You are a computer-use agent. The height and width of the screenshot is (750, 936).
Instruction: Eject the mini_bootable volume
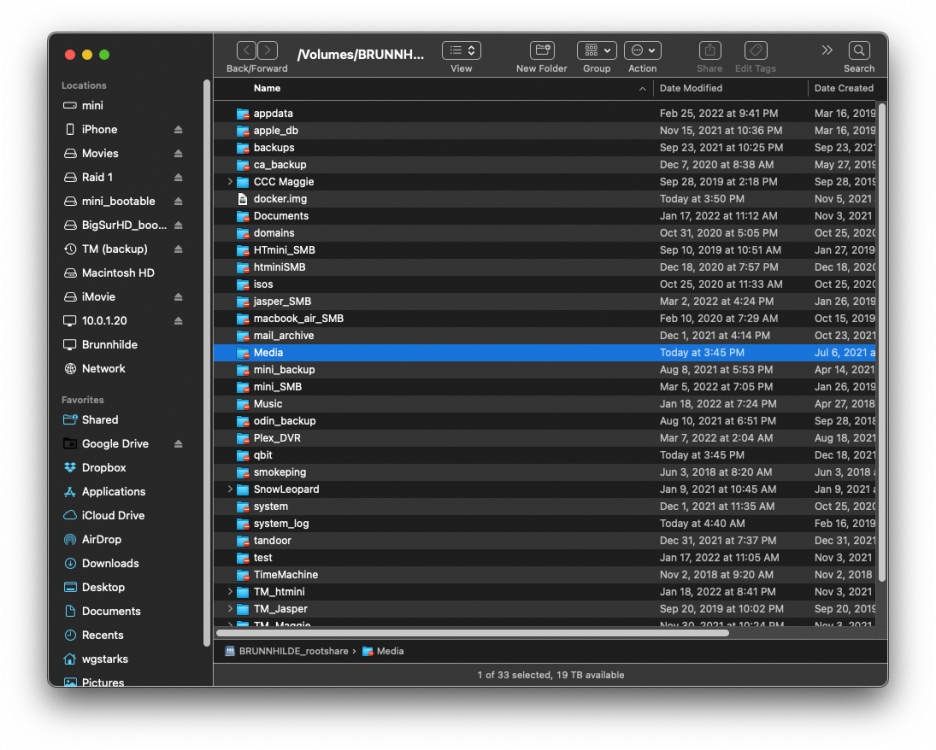point(178,201)
